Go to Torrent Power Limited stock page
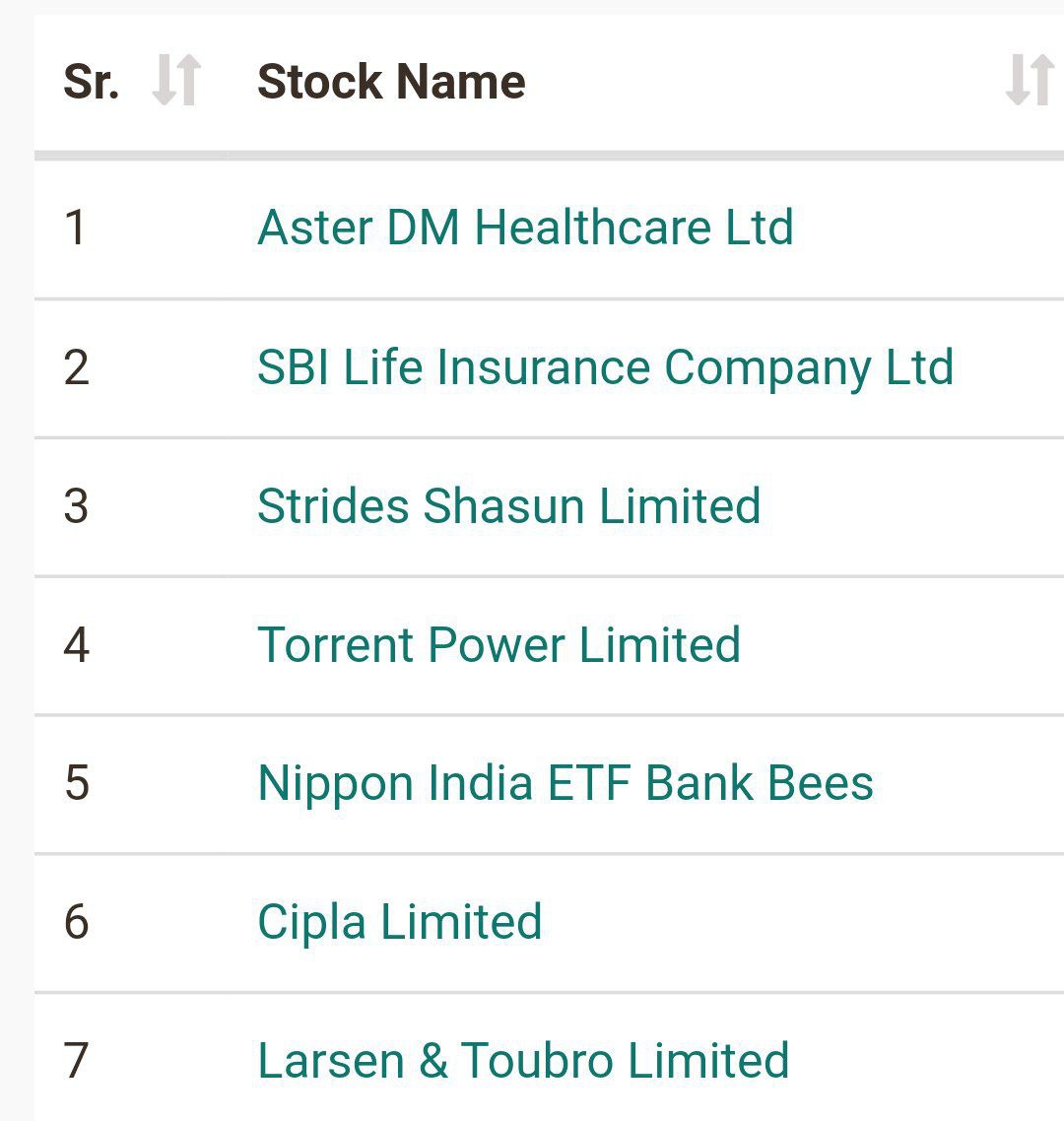Image resolution: width=1064 pixels, height=1121 pixels. pyautogui.click(x=499, y=645)
